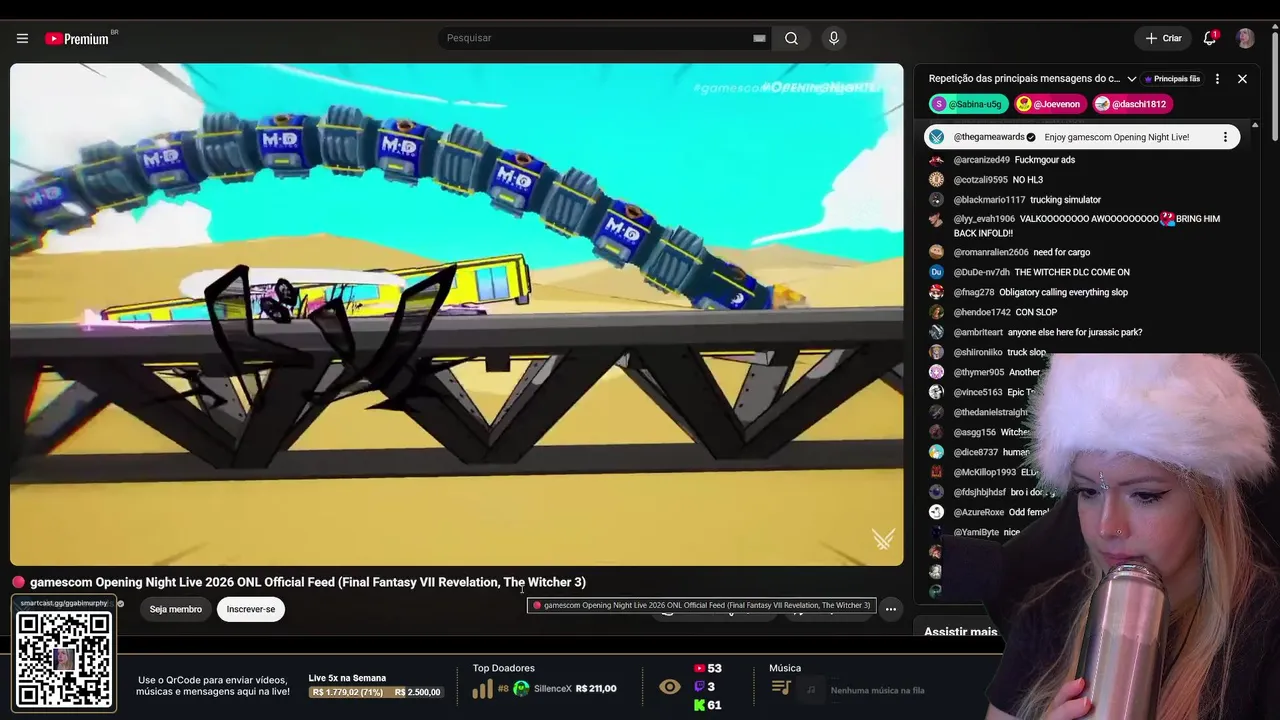Viewport: 1280px width, 720px height.
Task: Click the avatar next to @hendoe1742
Action: point(936,312)
